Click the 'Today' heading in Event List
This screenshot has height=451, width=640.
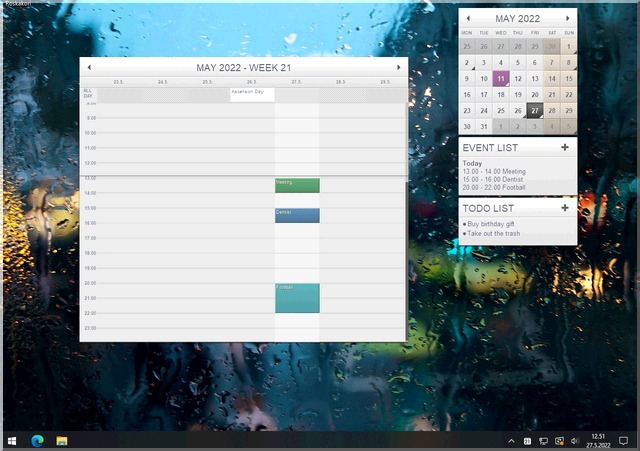(x=472, y=163)
